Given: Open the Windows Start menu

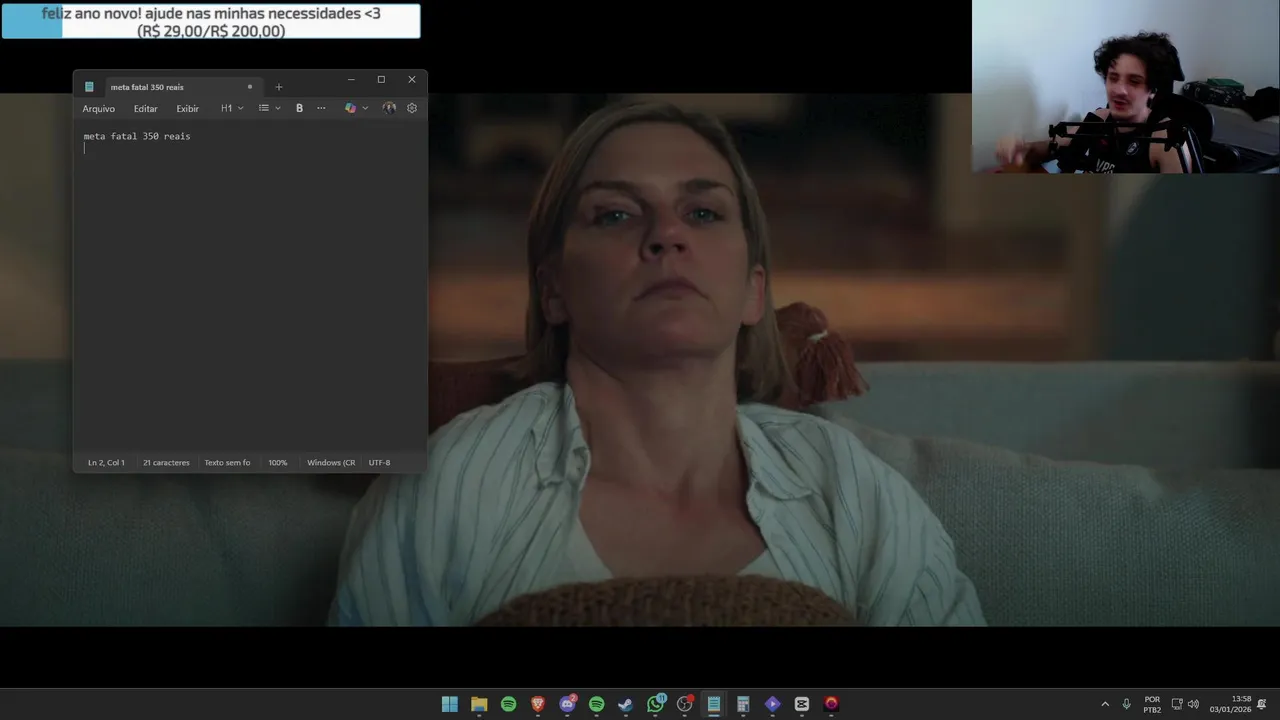Looking at the screenshot, I should (450, 704).
